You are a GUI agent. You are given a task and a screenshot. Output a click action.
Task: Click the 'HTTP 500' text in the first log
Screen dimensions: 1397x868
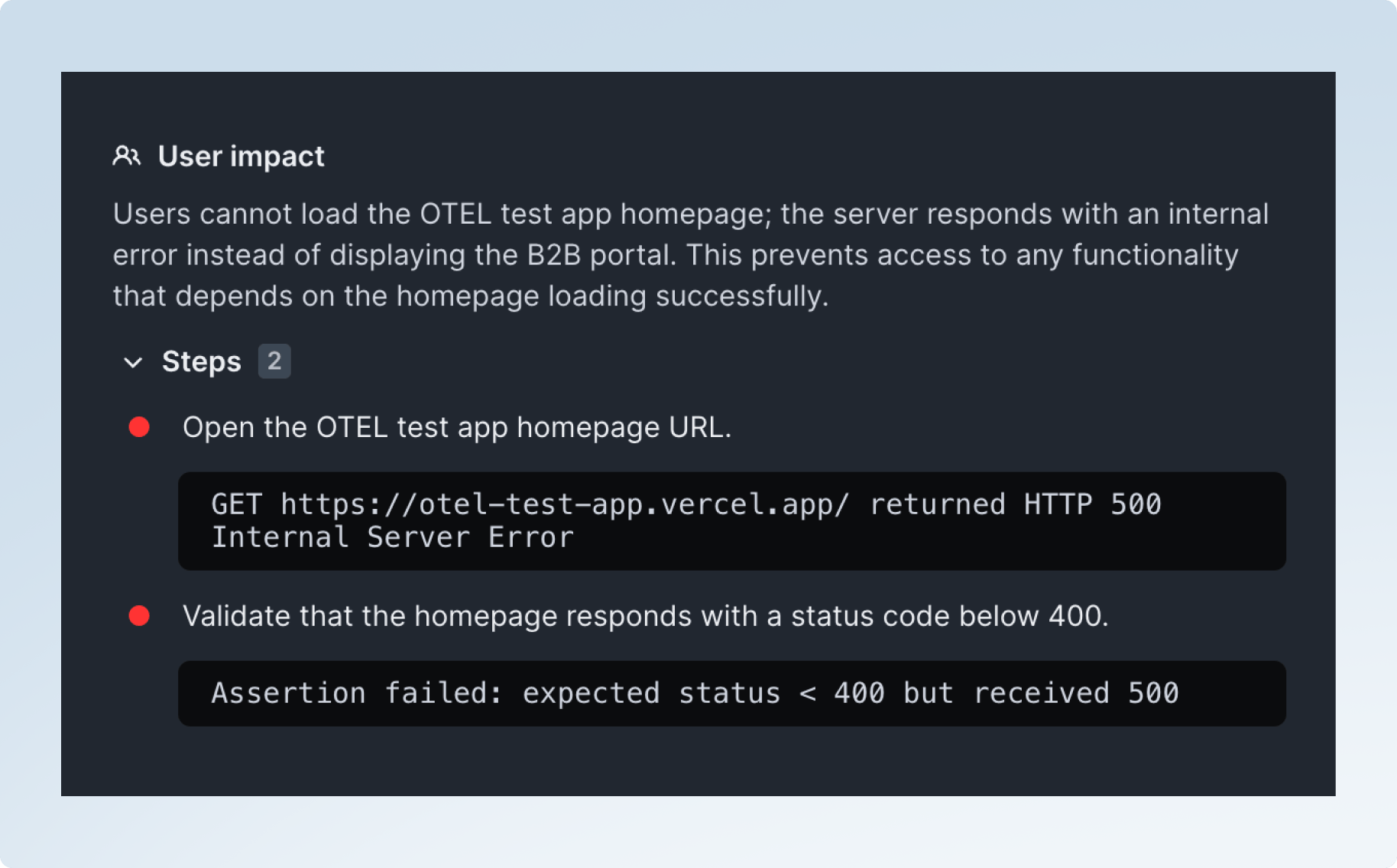coord(1092,504)
